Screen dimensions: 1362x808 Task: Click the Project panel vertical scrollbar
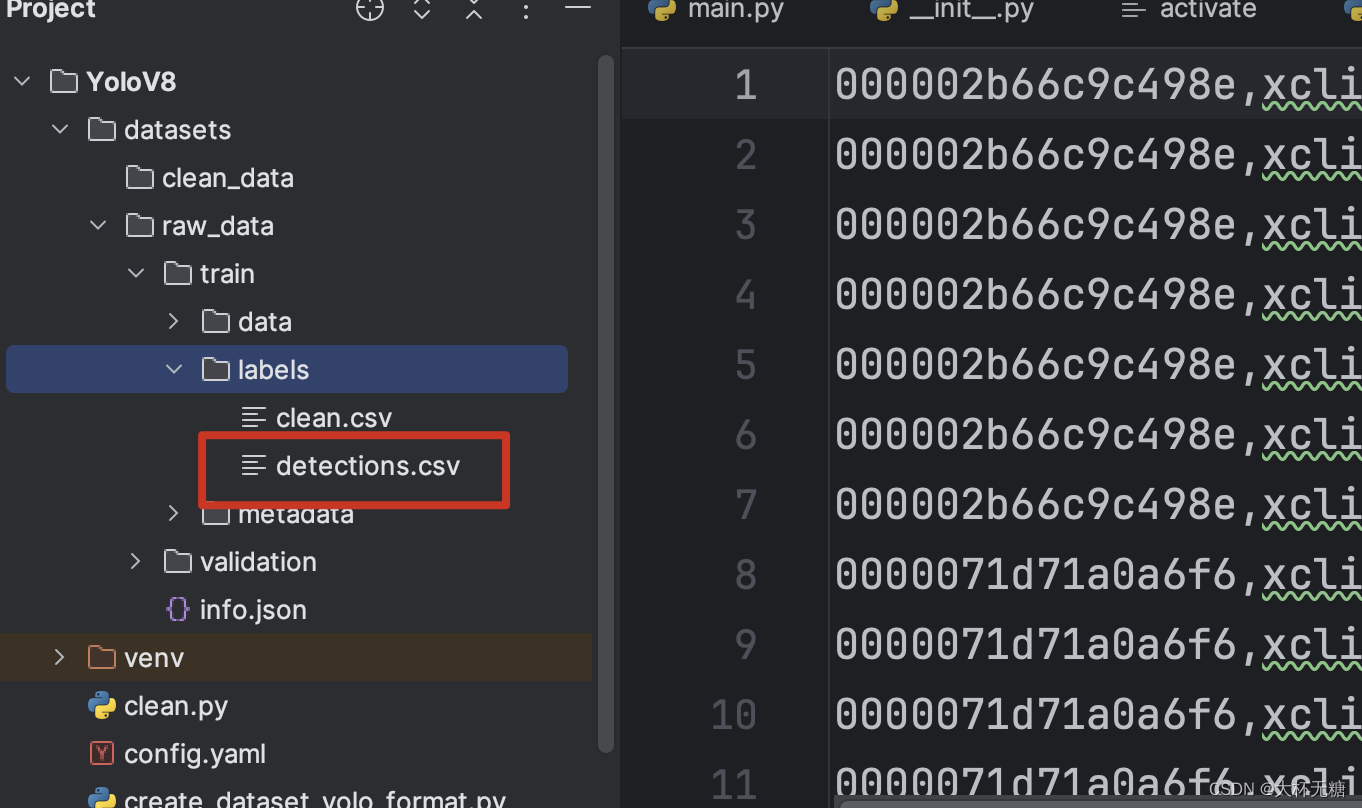pos(605,400)
